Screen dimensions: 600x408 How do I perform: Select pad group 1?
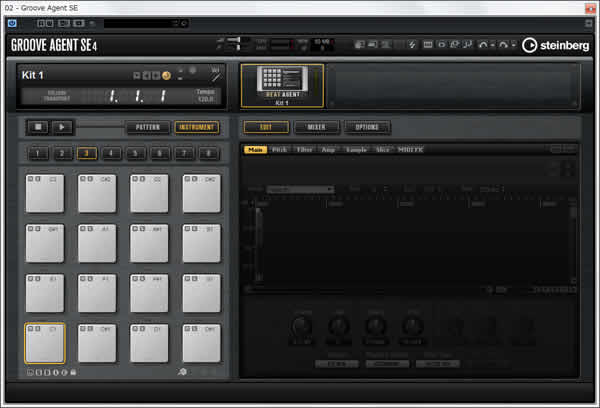pyautogui.click(x=38, y=153)
